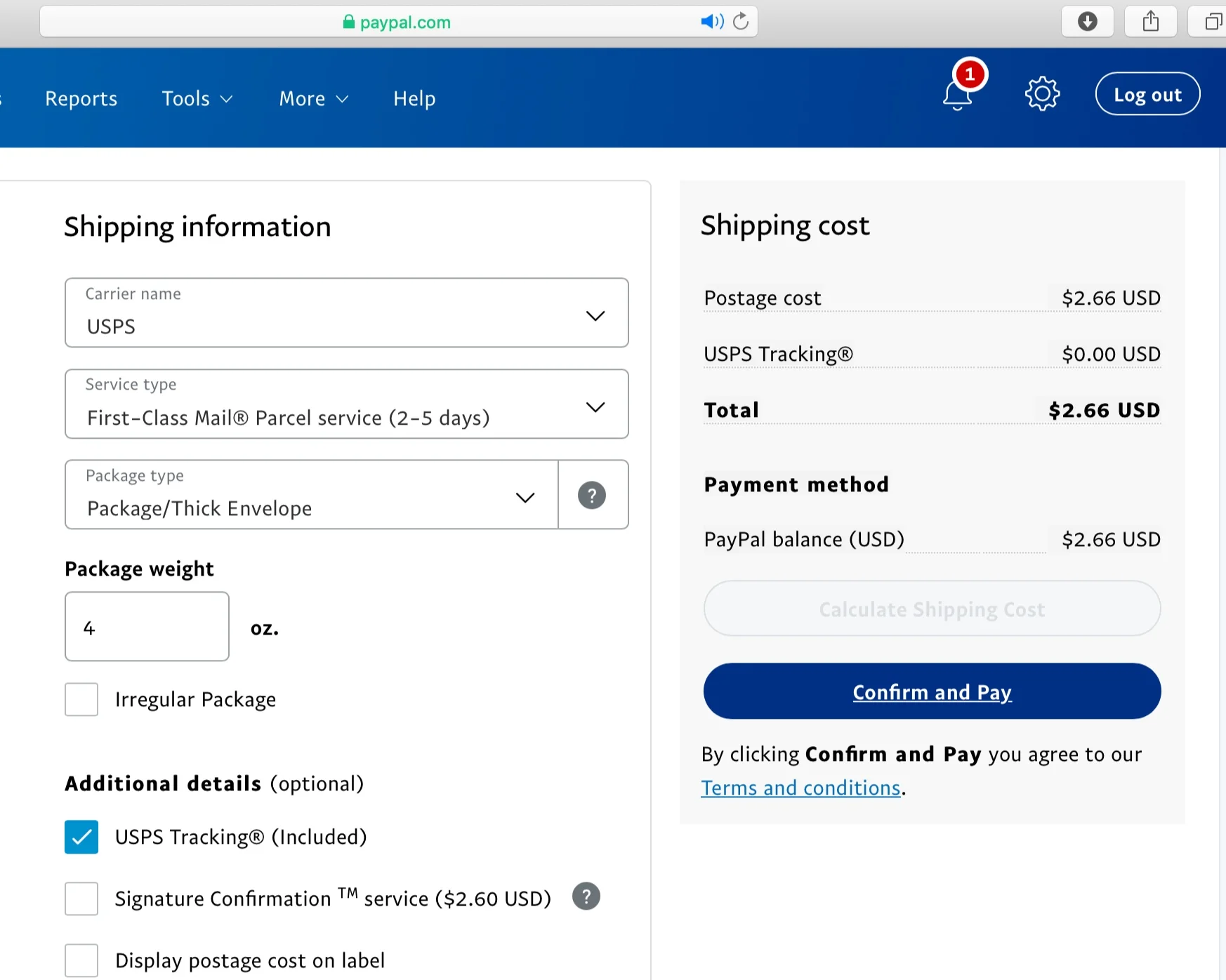Image resolution: width=1226 pixels, height=980 pixels.
Task: Reload the page with refresh icon
Action: [741, 22]
